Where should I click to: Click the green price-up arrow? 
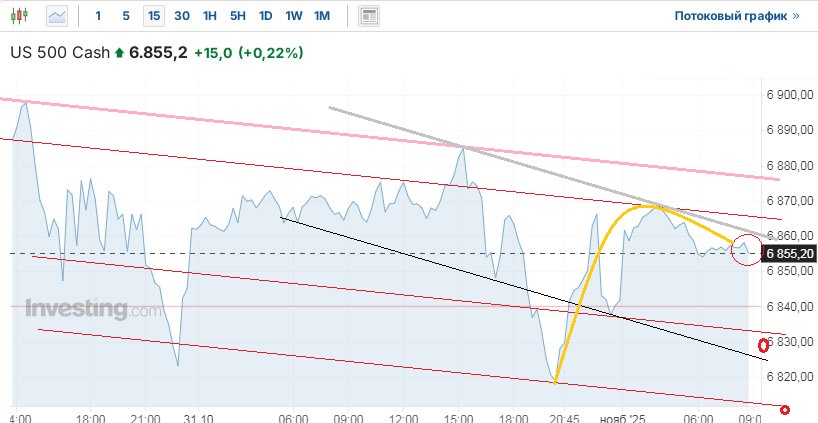120,52
